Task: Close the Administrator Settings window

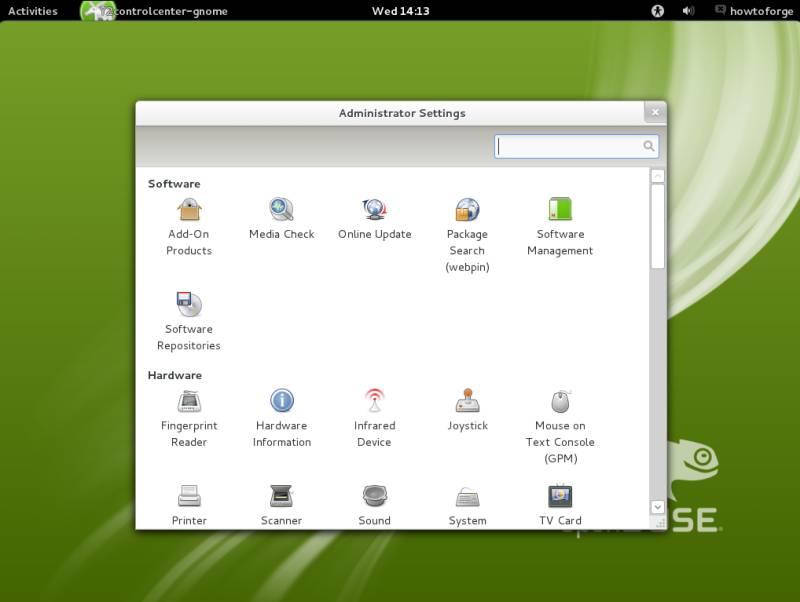Action: click(655, 112)
